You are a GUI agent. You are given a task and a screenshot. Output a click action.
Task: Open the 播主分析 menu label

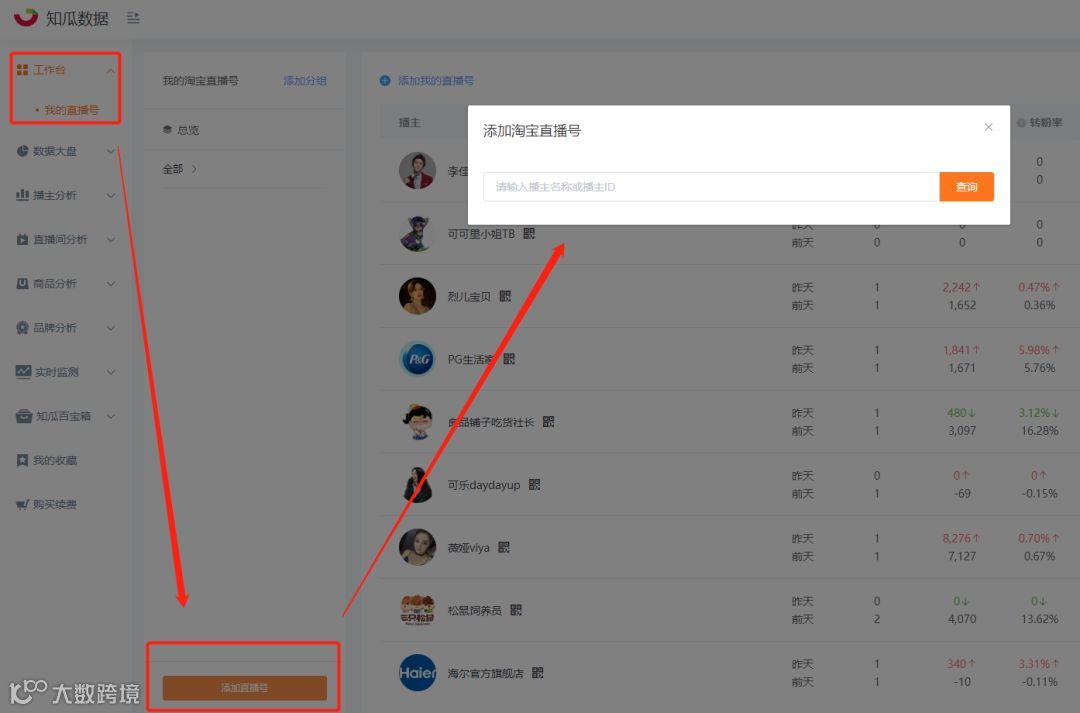coord(55,195)
